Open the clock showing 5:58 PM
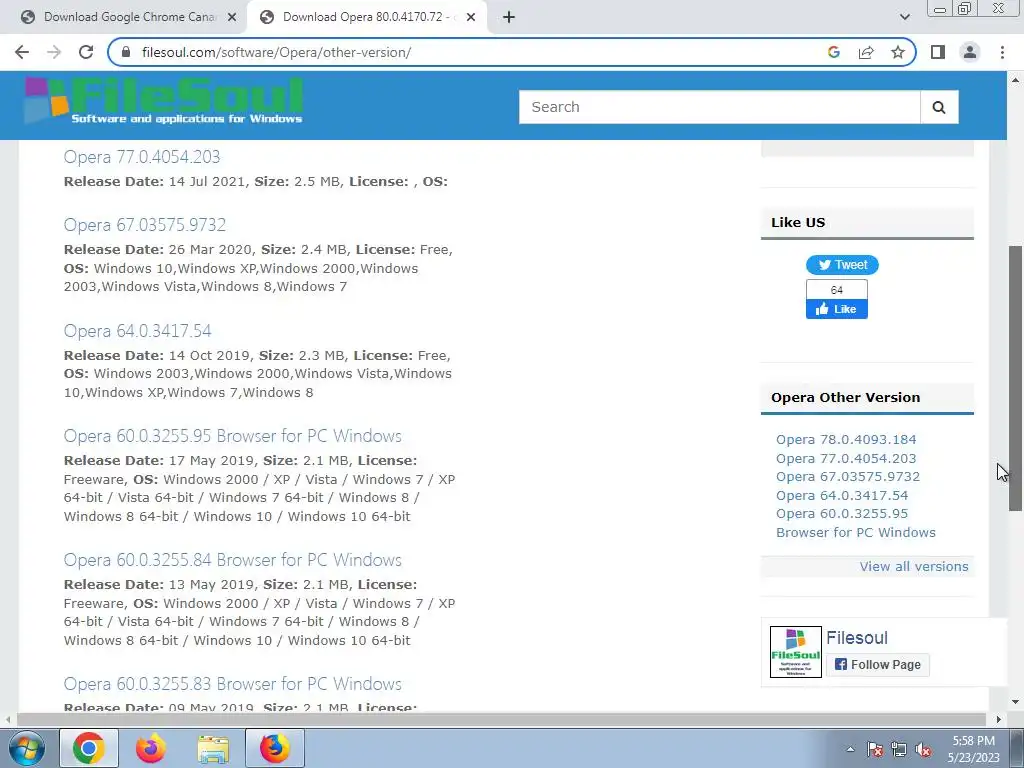The width and height of the screenshot is (1024, 768). (973, 749)
